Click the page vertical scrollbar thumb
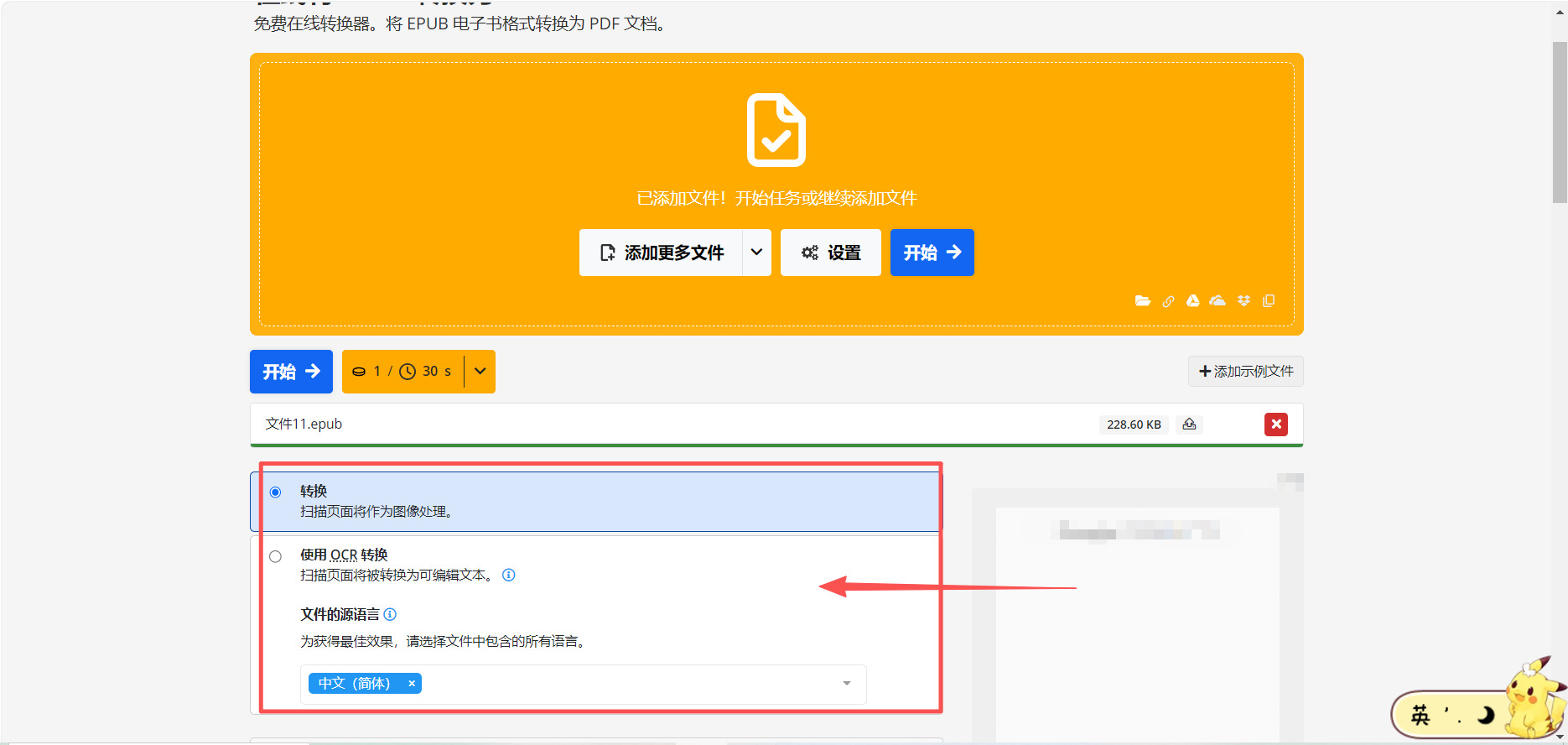 tap(1560, 122)
